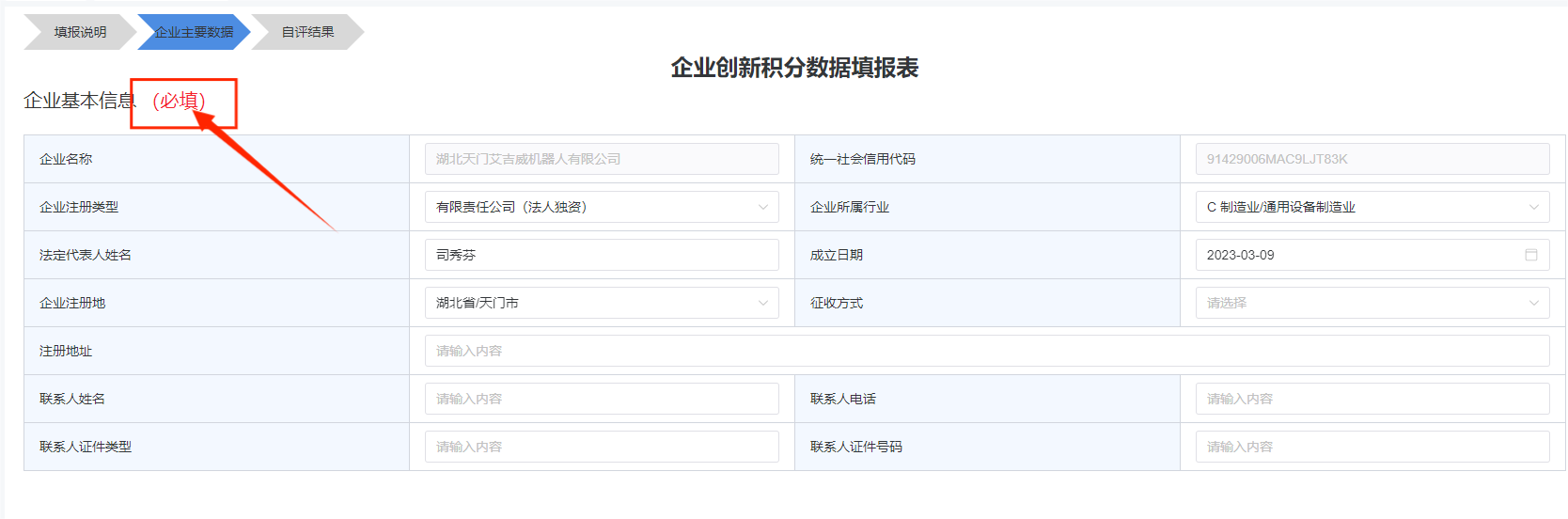The image size is (1568, 519).
Task: Open the 填报说明 step tab
Action: coord(80,32)
